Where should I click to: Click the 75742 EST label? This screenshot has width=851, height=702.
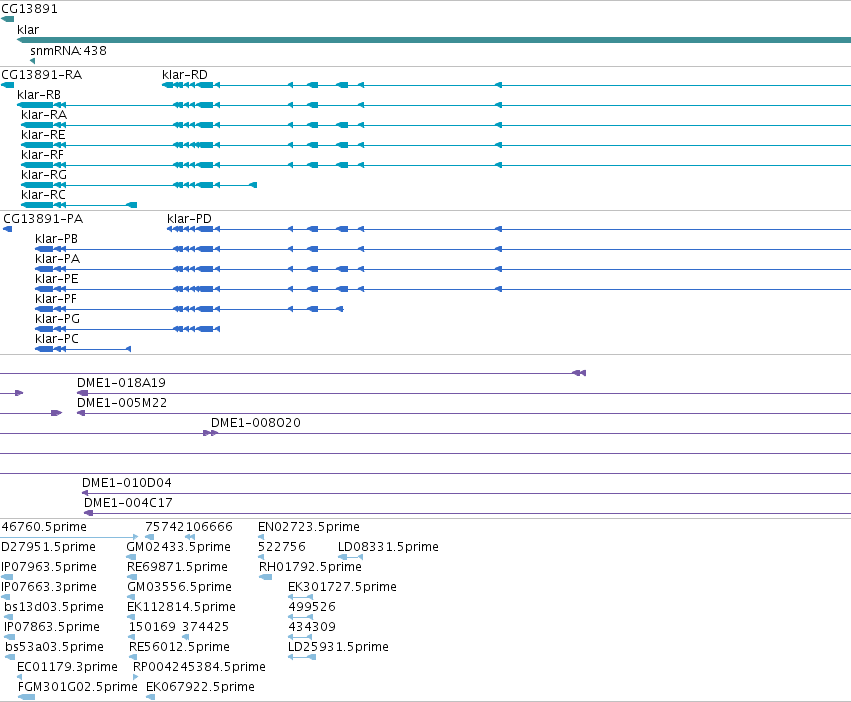(x=165, y=527)
